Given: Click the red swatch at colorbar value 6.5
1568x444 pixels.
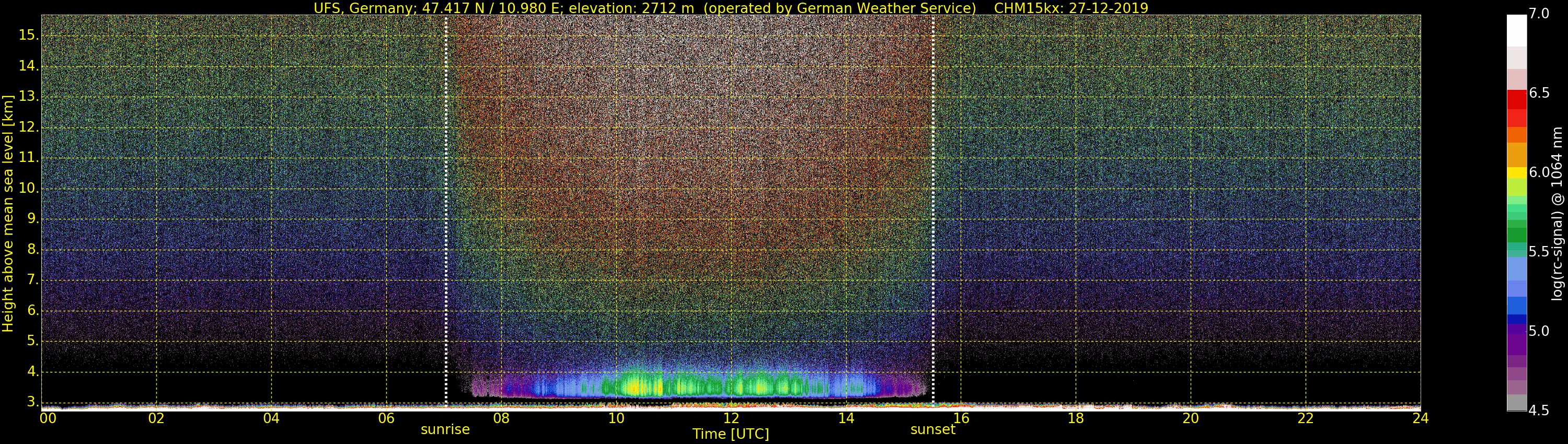Looking at the screenshot, I should (1516, 99).
